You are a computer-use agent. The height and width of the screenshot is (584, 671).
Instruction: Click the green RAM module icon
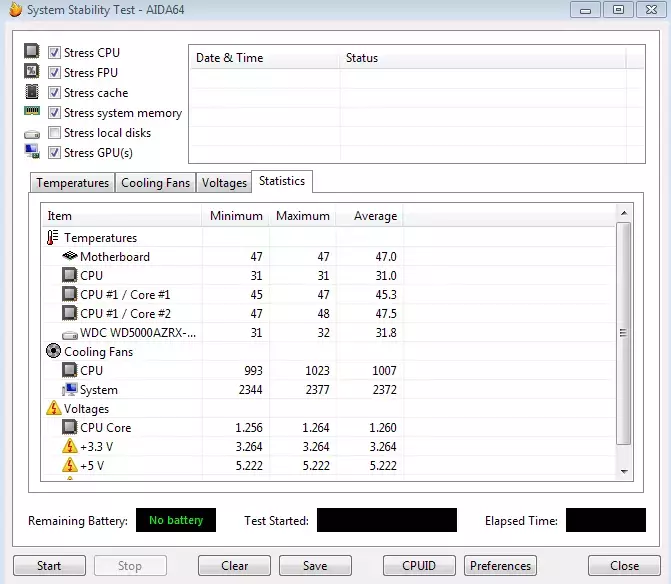tap(32, 111)
